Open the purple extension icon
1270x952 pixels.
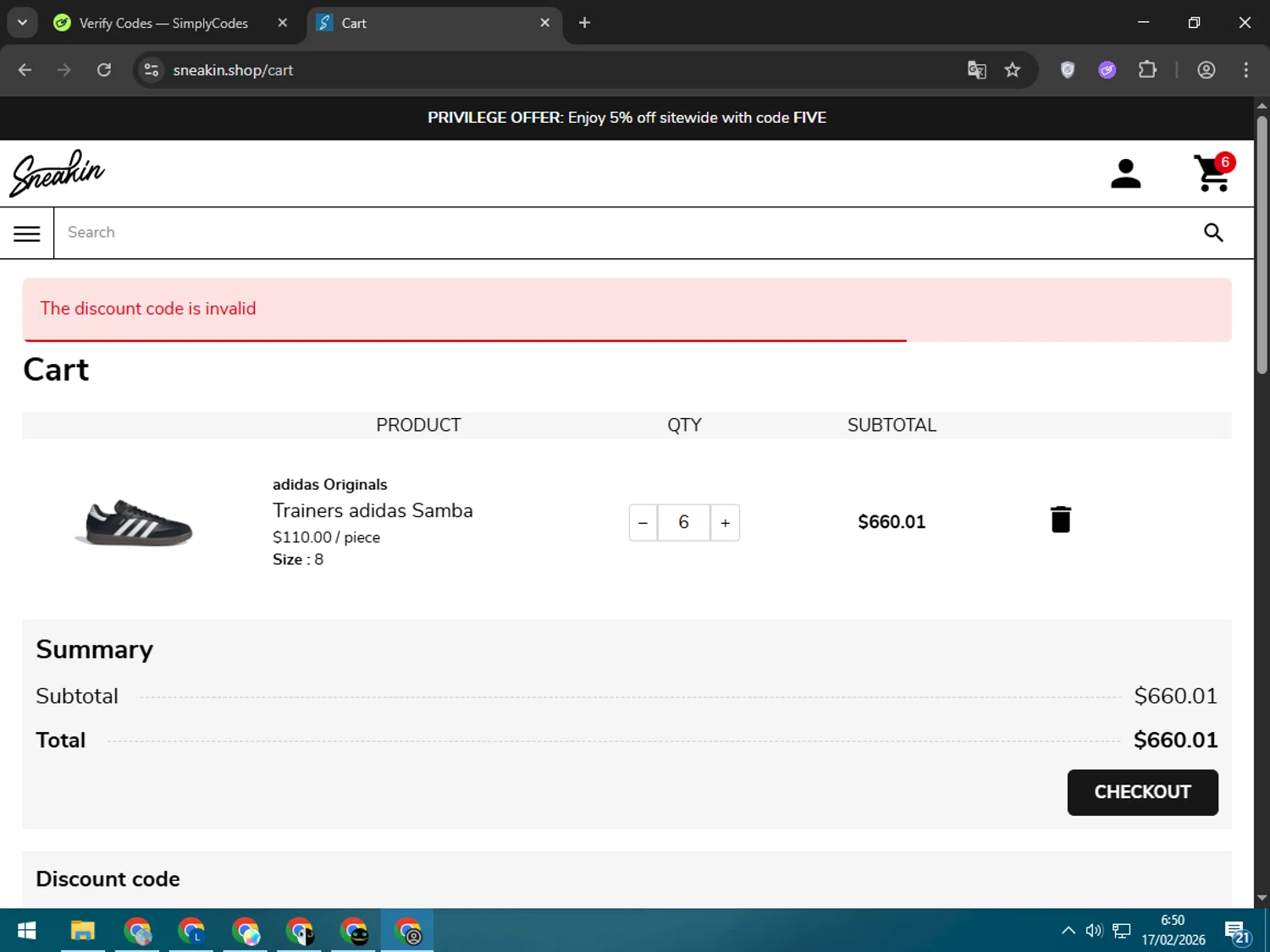pyautogui.click(x=1107, y=70)
